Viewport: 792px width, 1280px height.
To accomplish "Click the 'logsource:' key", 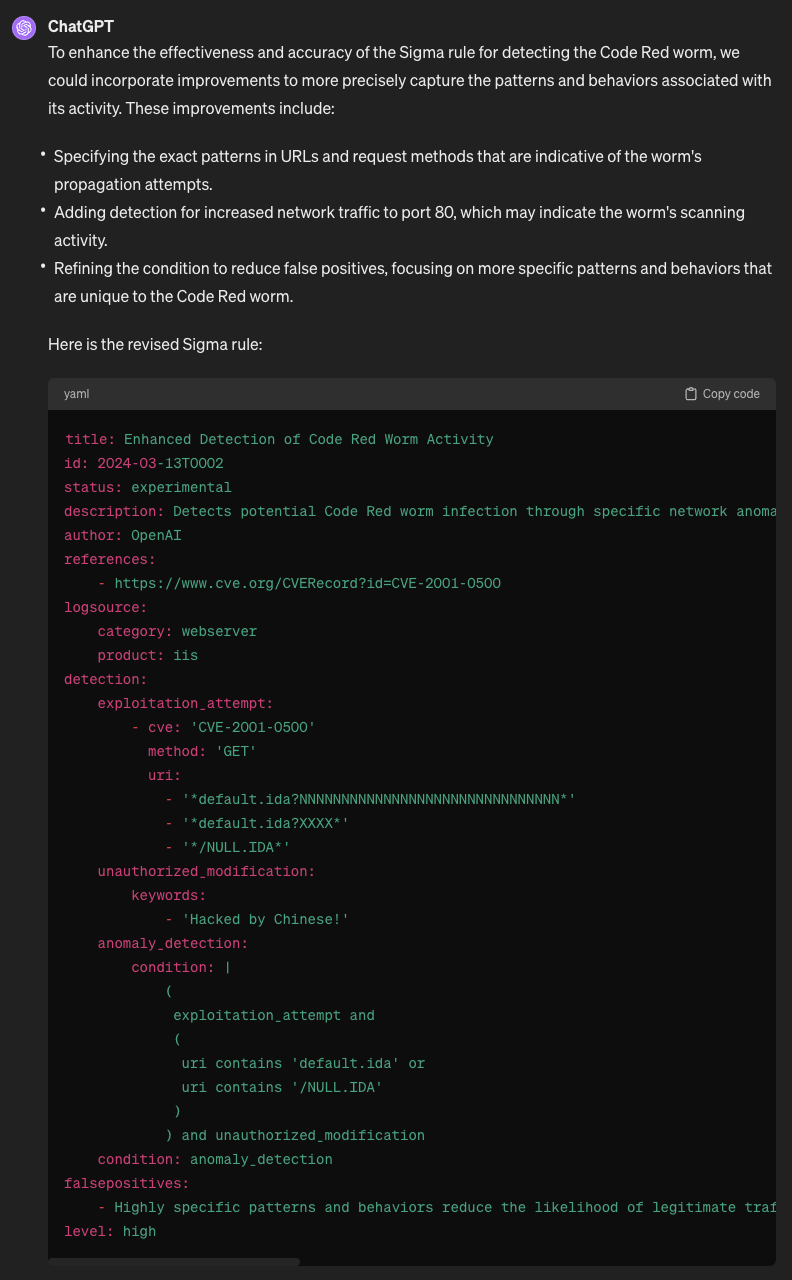I will pos(106,607).
